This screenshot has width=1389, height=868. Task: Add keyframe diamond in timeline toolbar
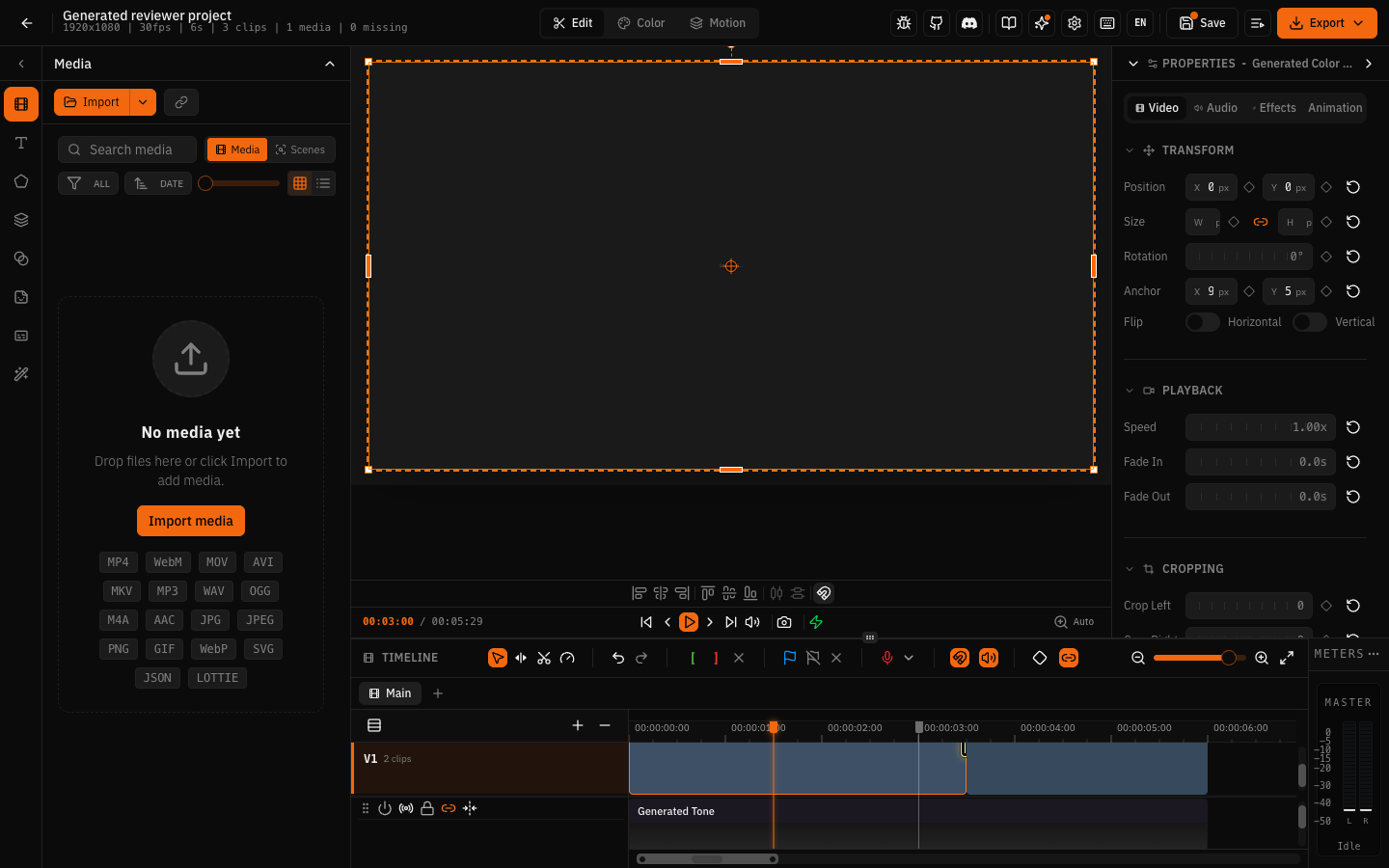[x=1040, y=658]
